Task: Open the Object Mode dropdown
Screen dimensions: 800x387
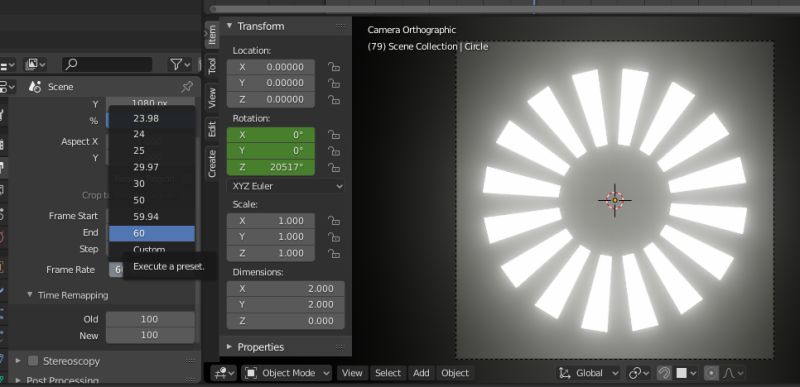Action: coord(286,373)
